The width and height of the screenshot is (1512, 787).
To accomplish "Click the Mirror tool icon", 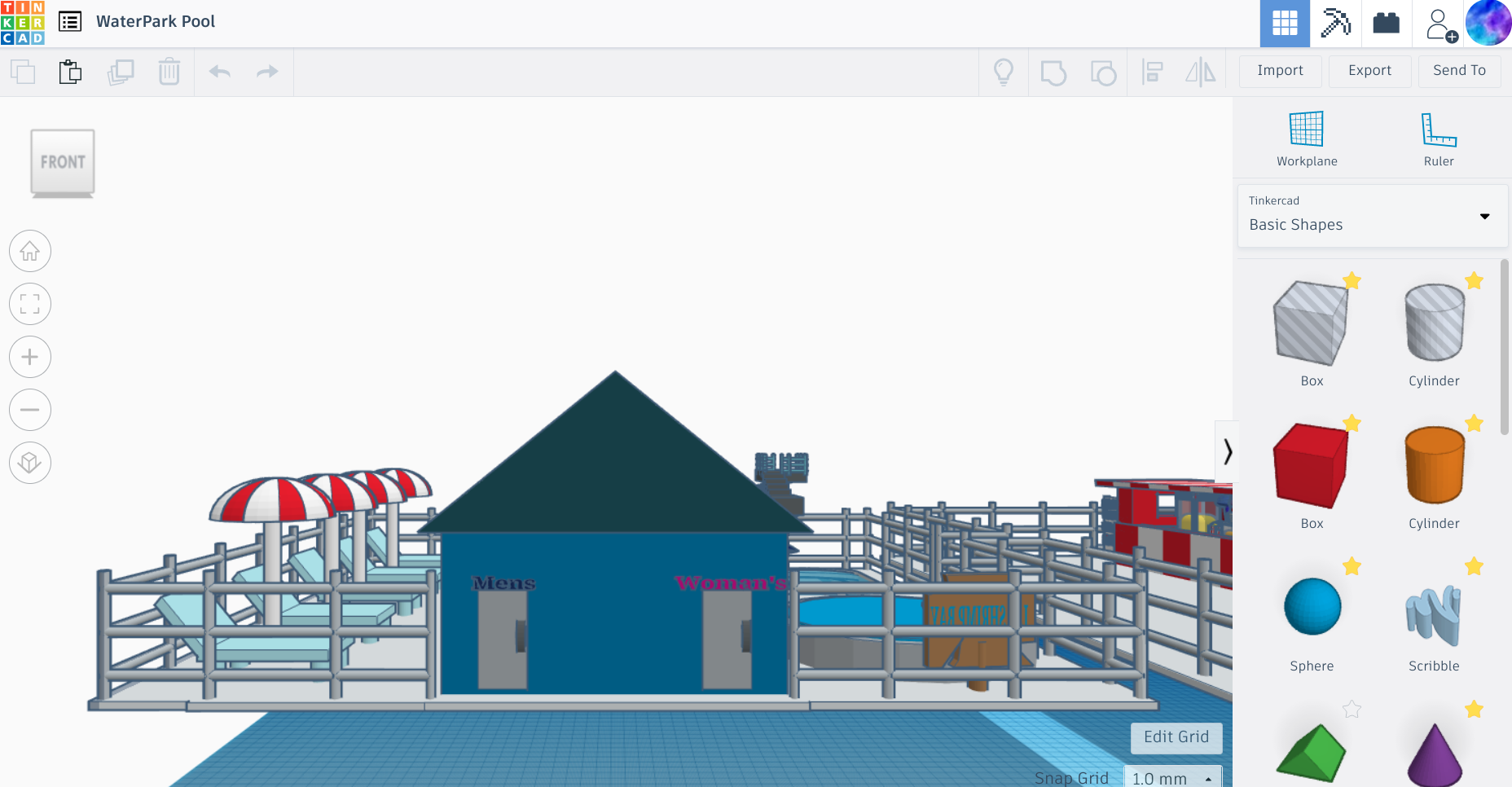I will pos(1201,73).
